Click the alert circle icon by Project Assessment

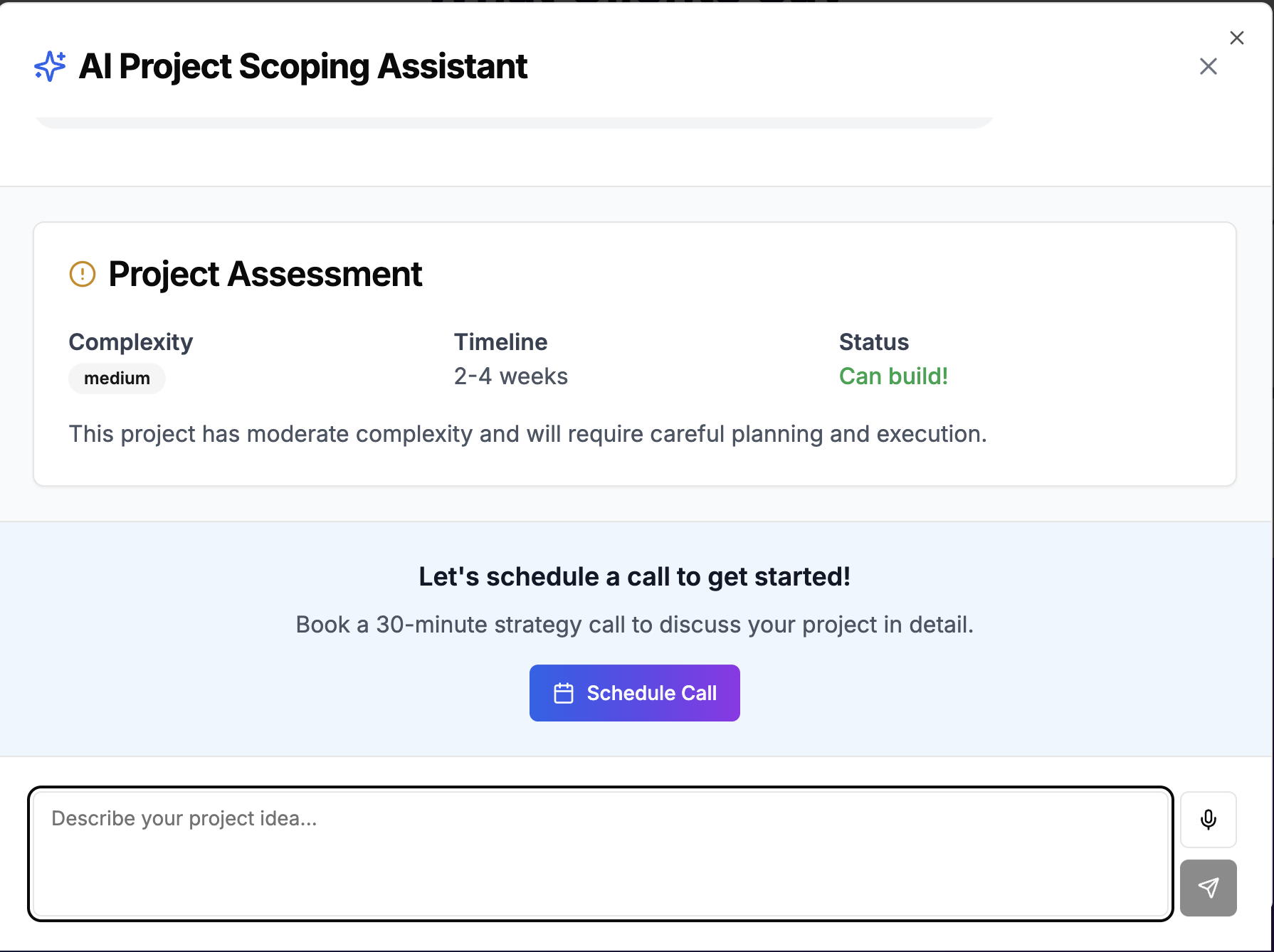click(83, 274)
